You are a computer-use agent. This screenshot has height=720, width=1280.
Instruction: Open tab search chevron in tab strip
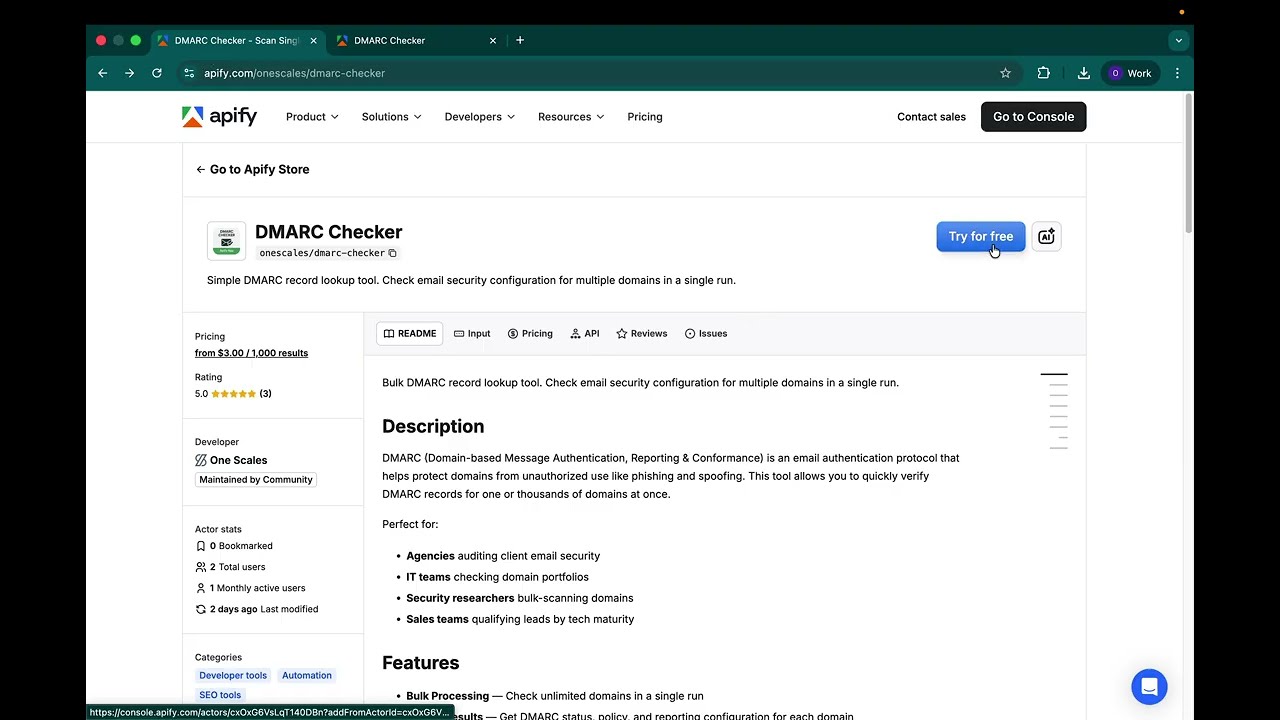(x=1179, y=41)
